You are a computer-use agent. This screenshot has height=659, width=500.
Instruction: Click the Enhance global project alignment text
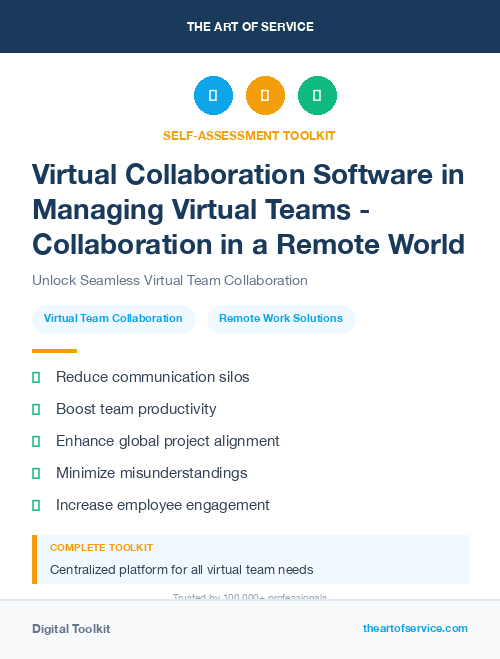pyautogui.click(x=168, y=441)
